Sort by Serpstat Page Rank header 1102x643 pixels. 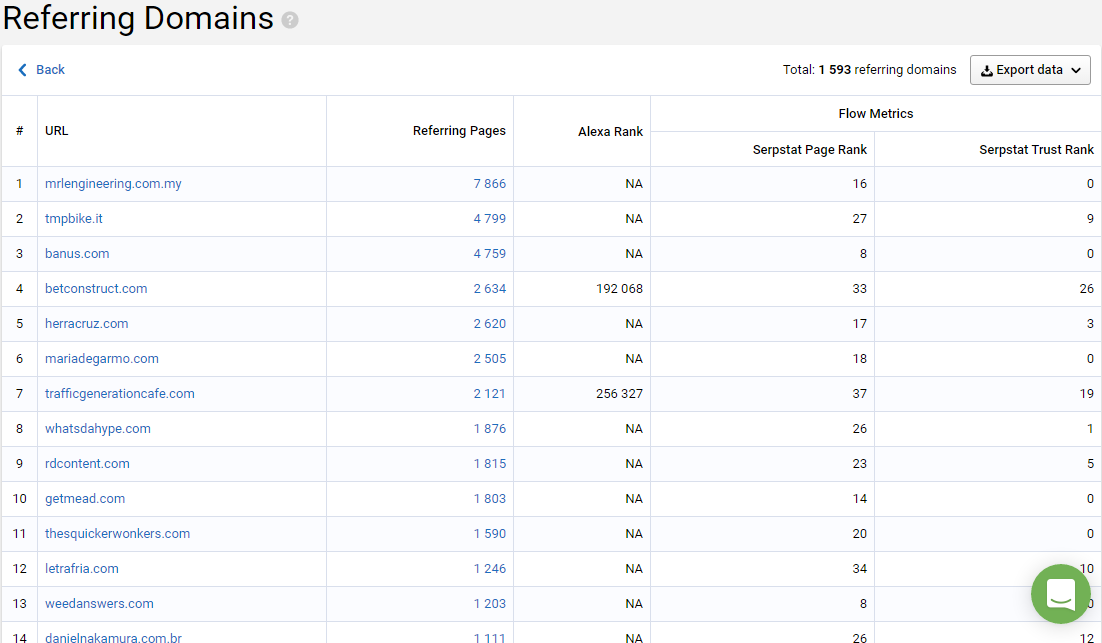pos(810,150)
